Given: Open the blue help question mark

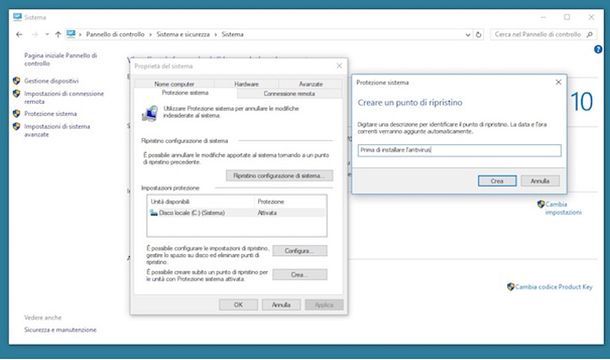Looking at the screenshot, I should click(x=598, y=49).
